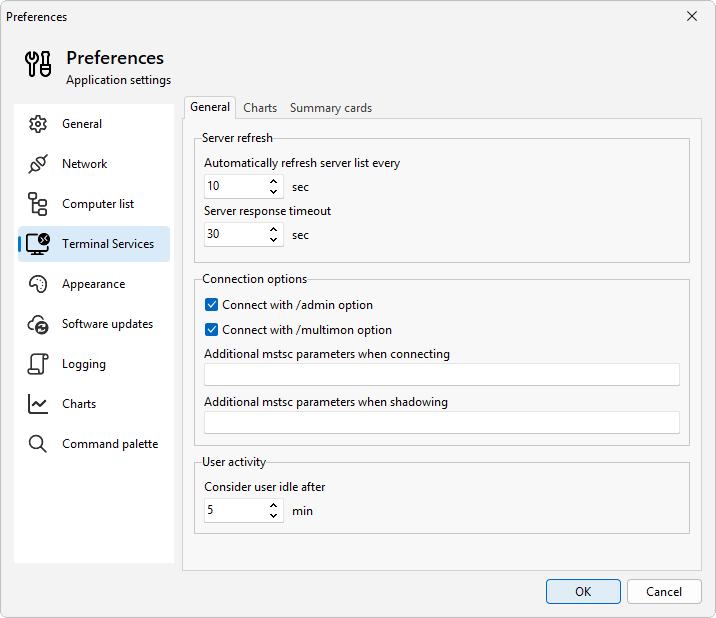
Task: Switch to the General tab
Action: [210, 107]
